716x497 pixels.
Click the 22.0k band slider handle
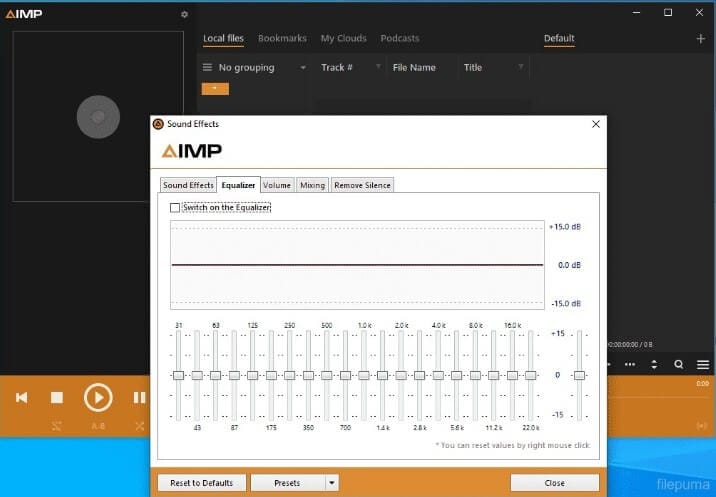pos(531,375)
